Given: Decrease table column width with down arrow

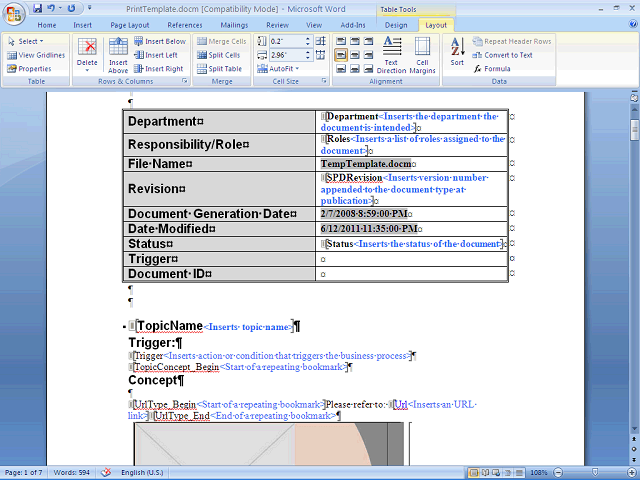Looking at the screenshot, I should click(308, 58).
